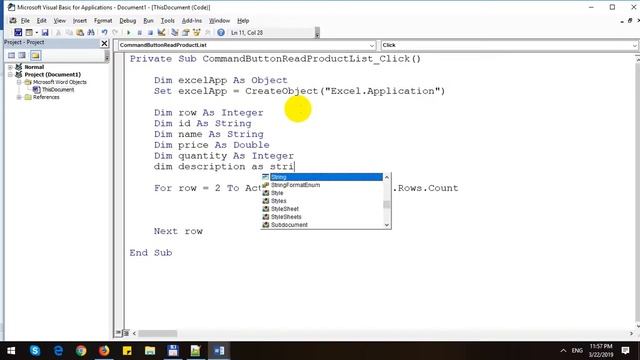Choose String in the autocomplete list
The height and width of the screenshot is (360, 640).
coord(322,177)
